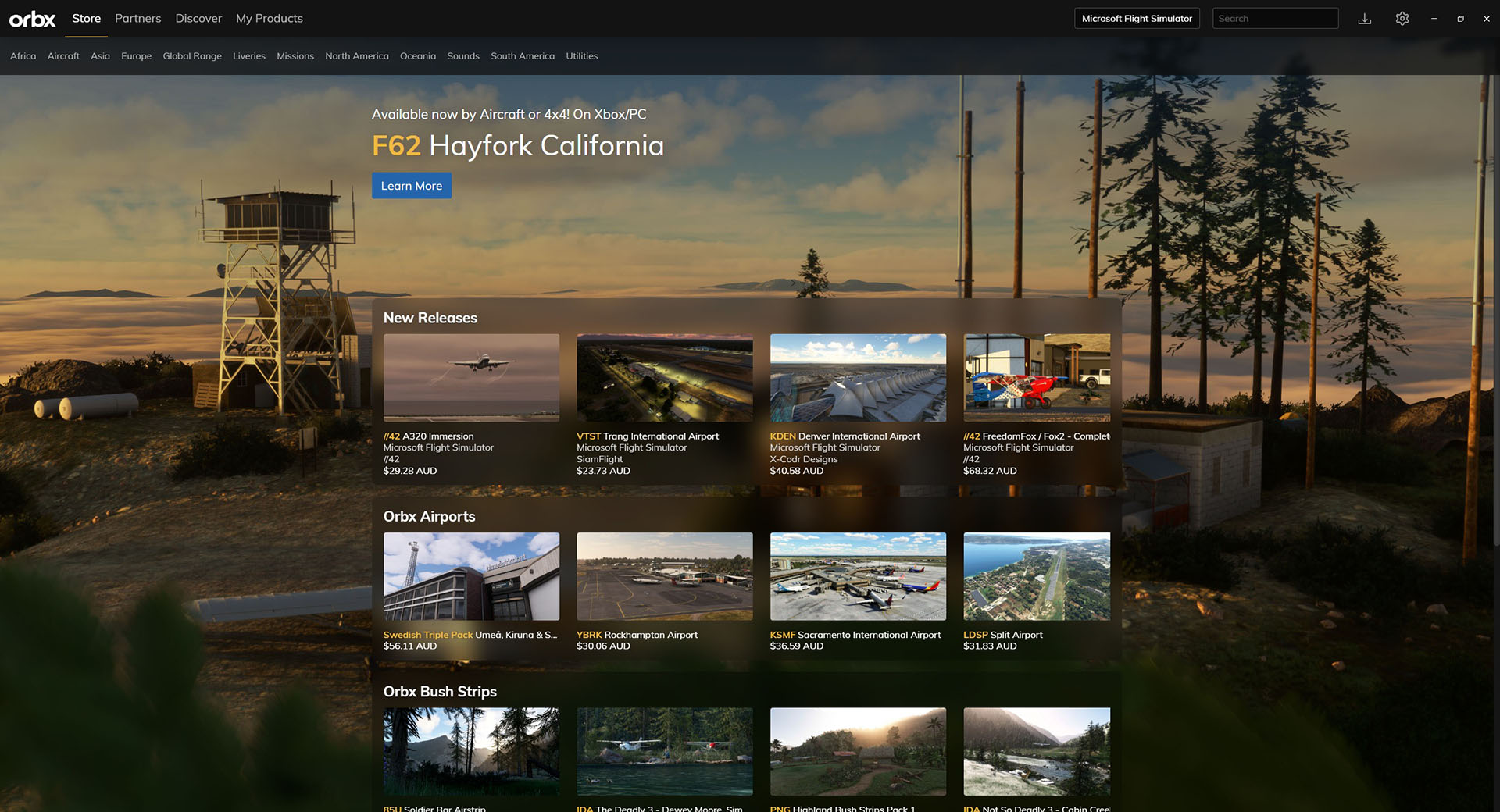Open the KSMF Sacramento Airport thumbnail
This screenshot has height=812, width=1500.
[858, 576]
